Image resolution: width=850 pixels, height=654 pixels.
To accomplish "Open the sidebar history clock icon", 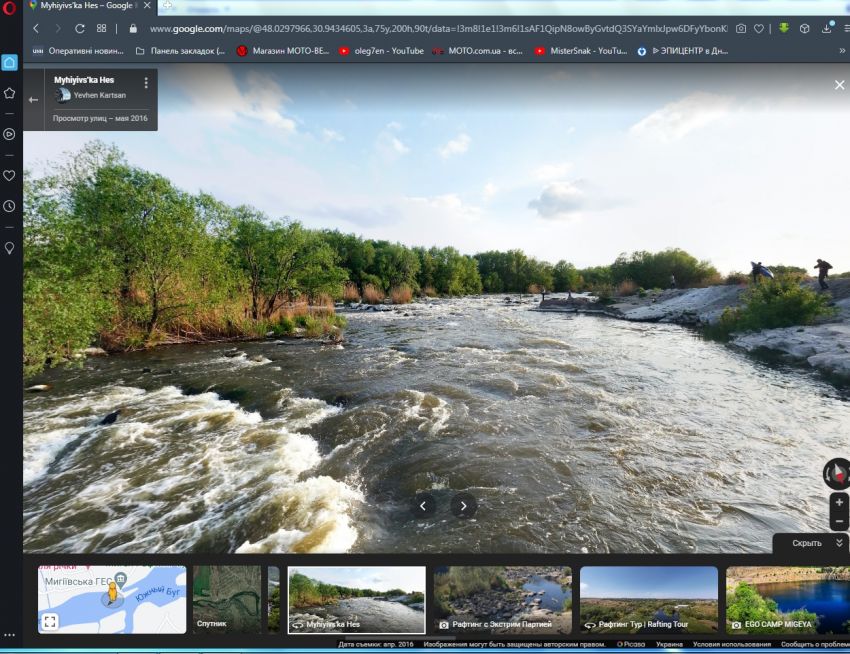I will tap(9, 206).
